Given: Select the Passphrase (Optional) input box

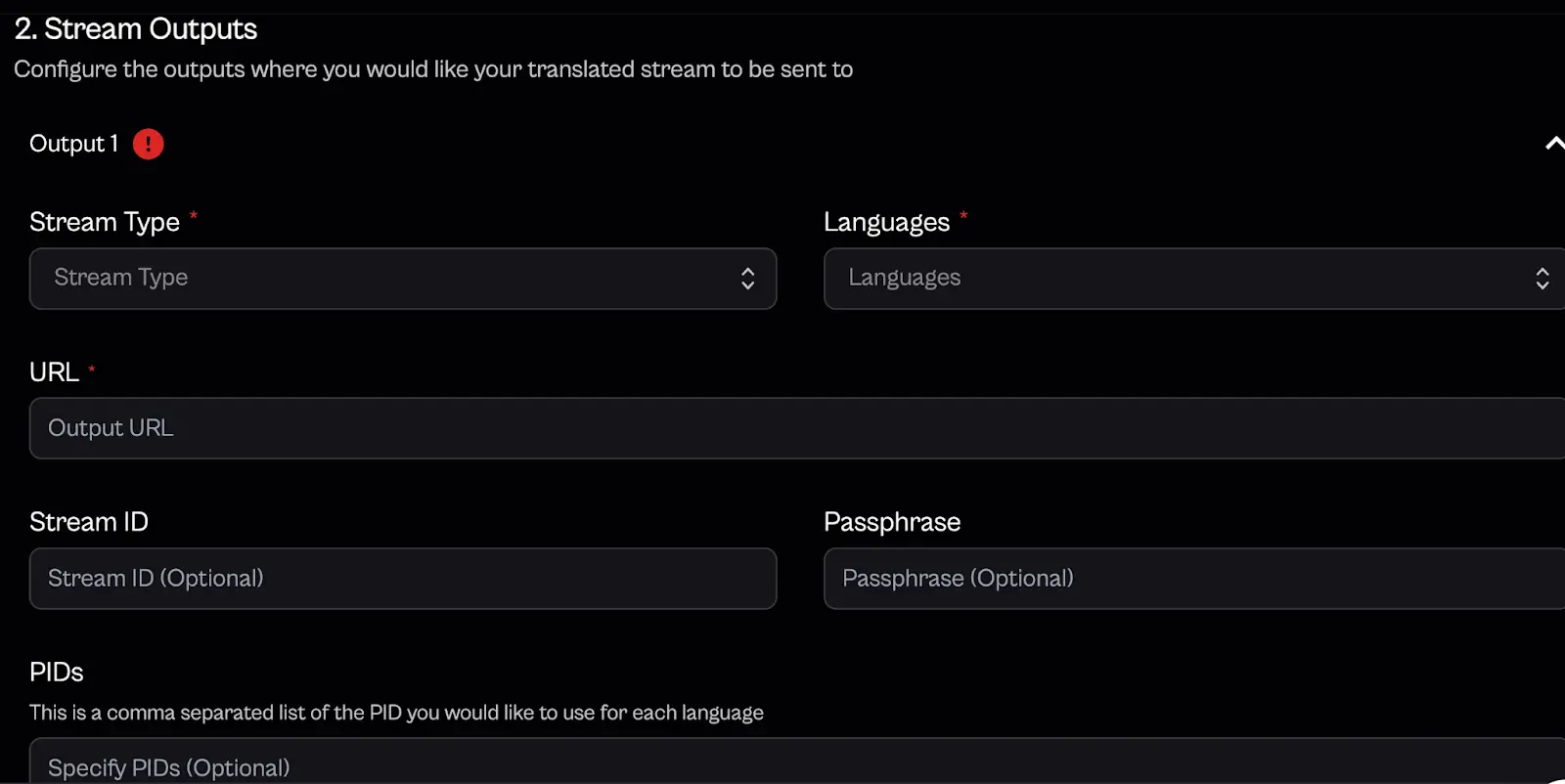Looking at the screenshot, I should pos(1193,579).
